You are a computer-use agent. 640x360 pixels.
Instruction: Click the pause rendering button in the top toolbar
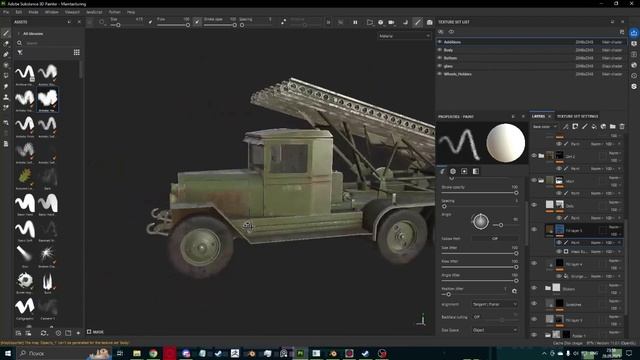[355, 22]
